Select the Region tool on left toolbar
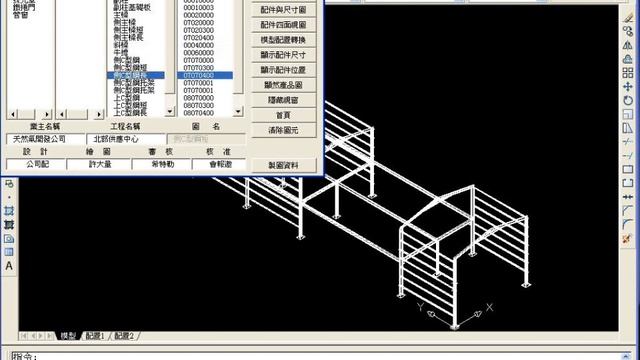The width and height of the screenshot is (640, 360). click(9, 239)
